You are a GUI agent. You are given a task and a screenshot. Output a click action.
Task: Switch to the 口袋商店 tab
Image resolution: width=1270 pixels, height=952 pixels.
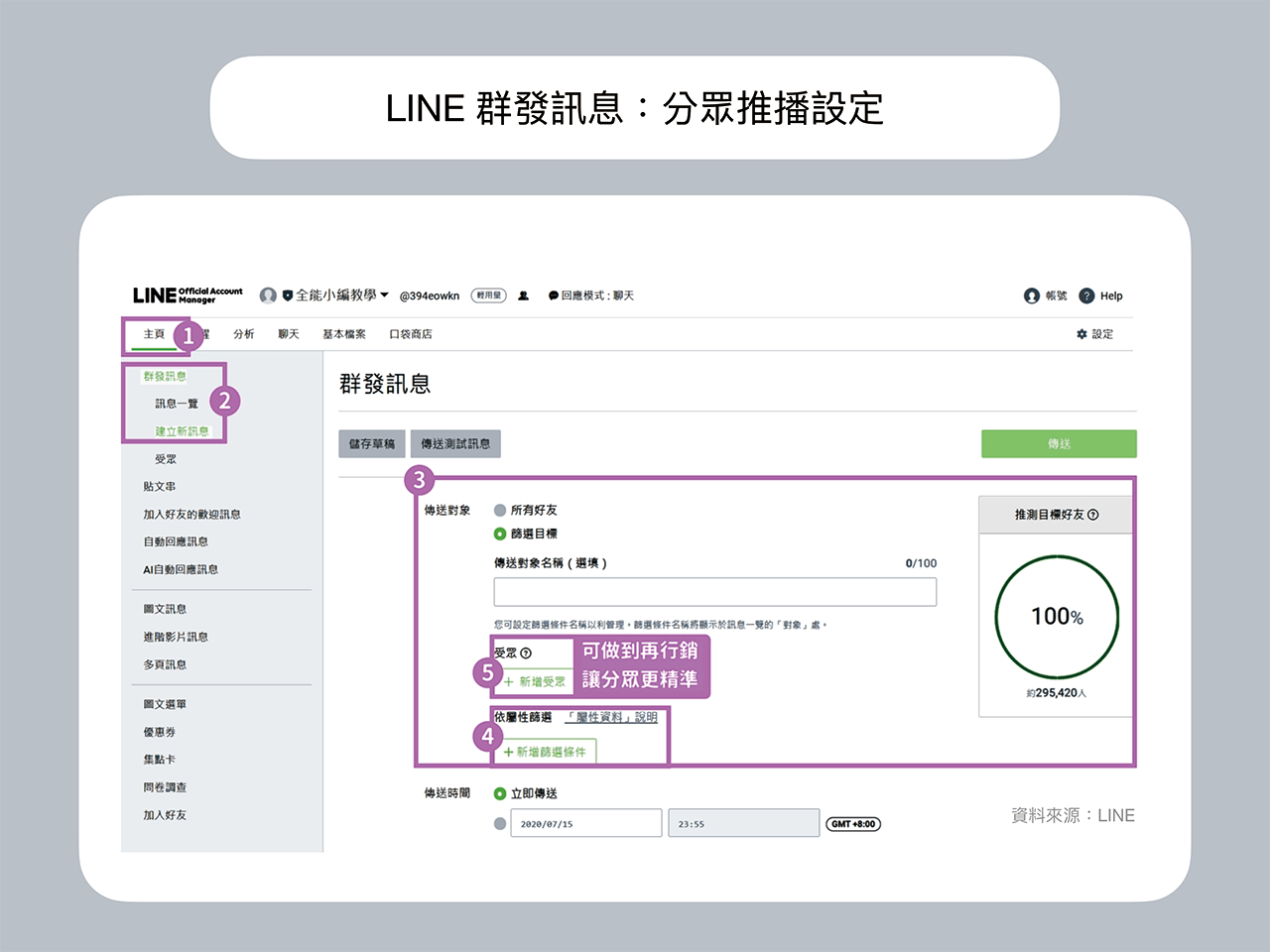(x=411, y=334)
